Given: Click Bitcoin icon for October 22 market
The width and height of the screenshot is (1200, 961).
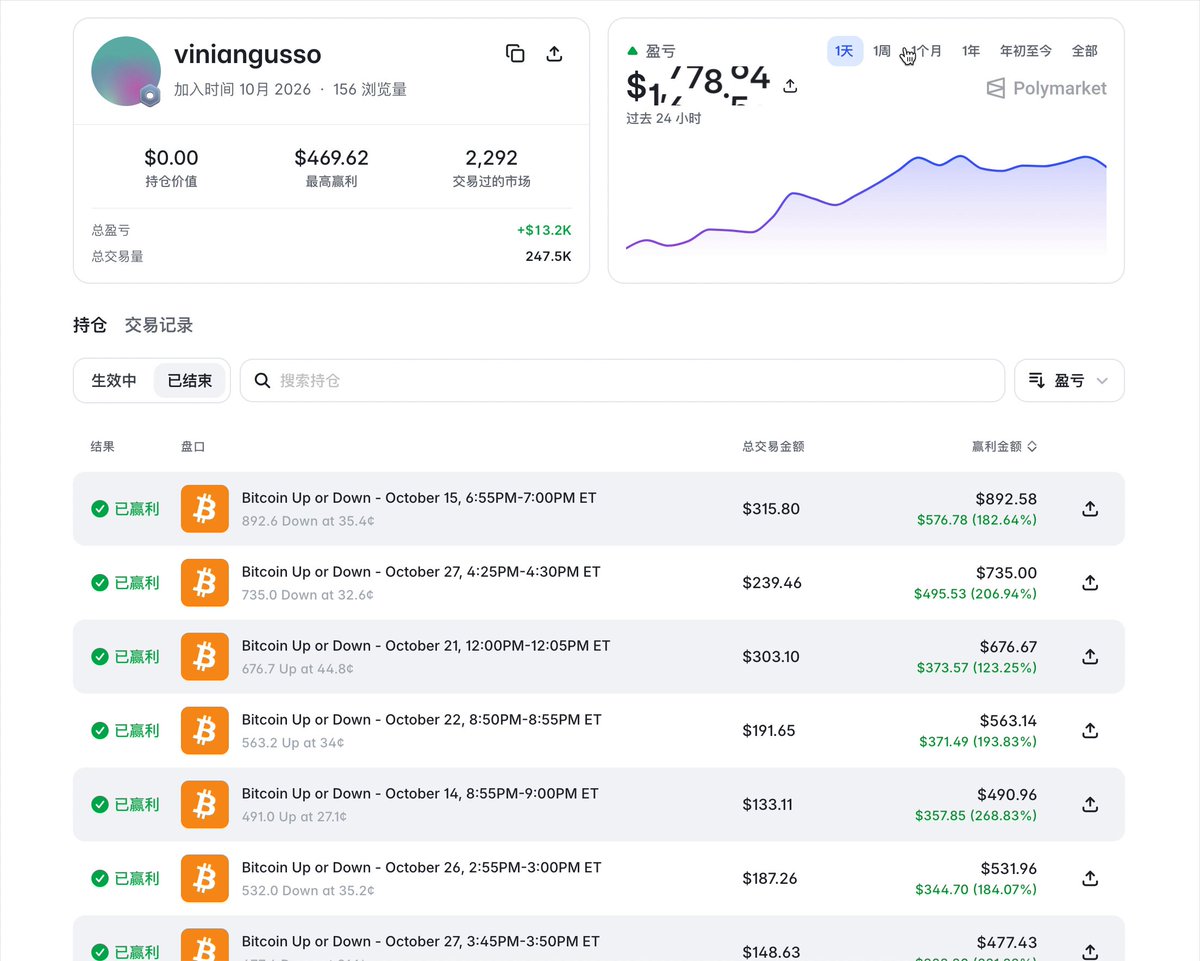Looking at the screenshot, I should [x=205, y=731].
